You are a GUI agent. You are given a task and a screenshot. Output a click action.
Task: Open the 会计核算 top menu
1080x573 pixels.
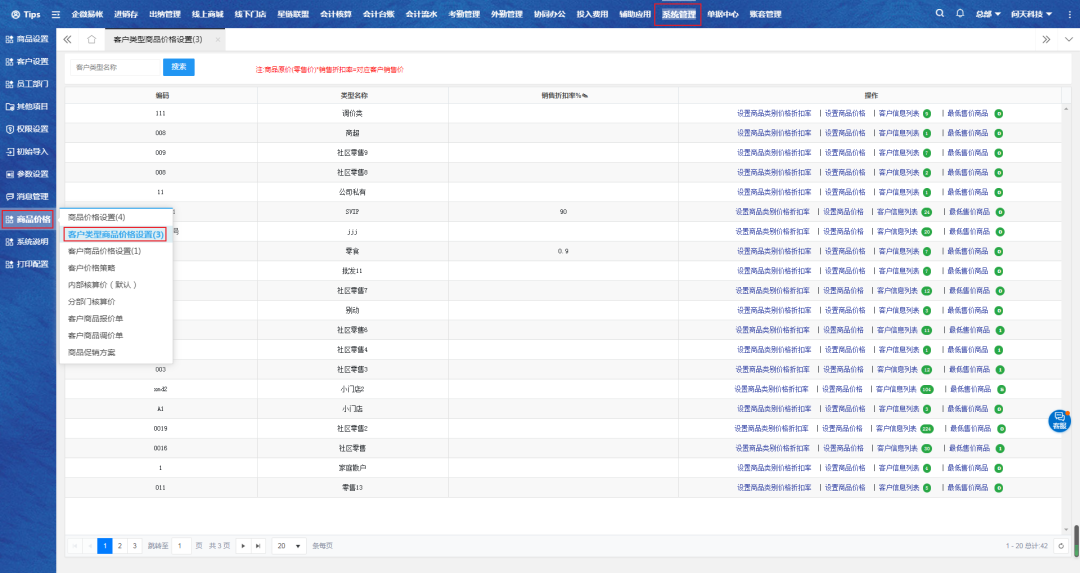point(337,15)
